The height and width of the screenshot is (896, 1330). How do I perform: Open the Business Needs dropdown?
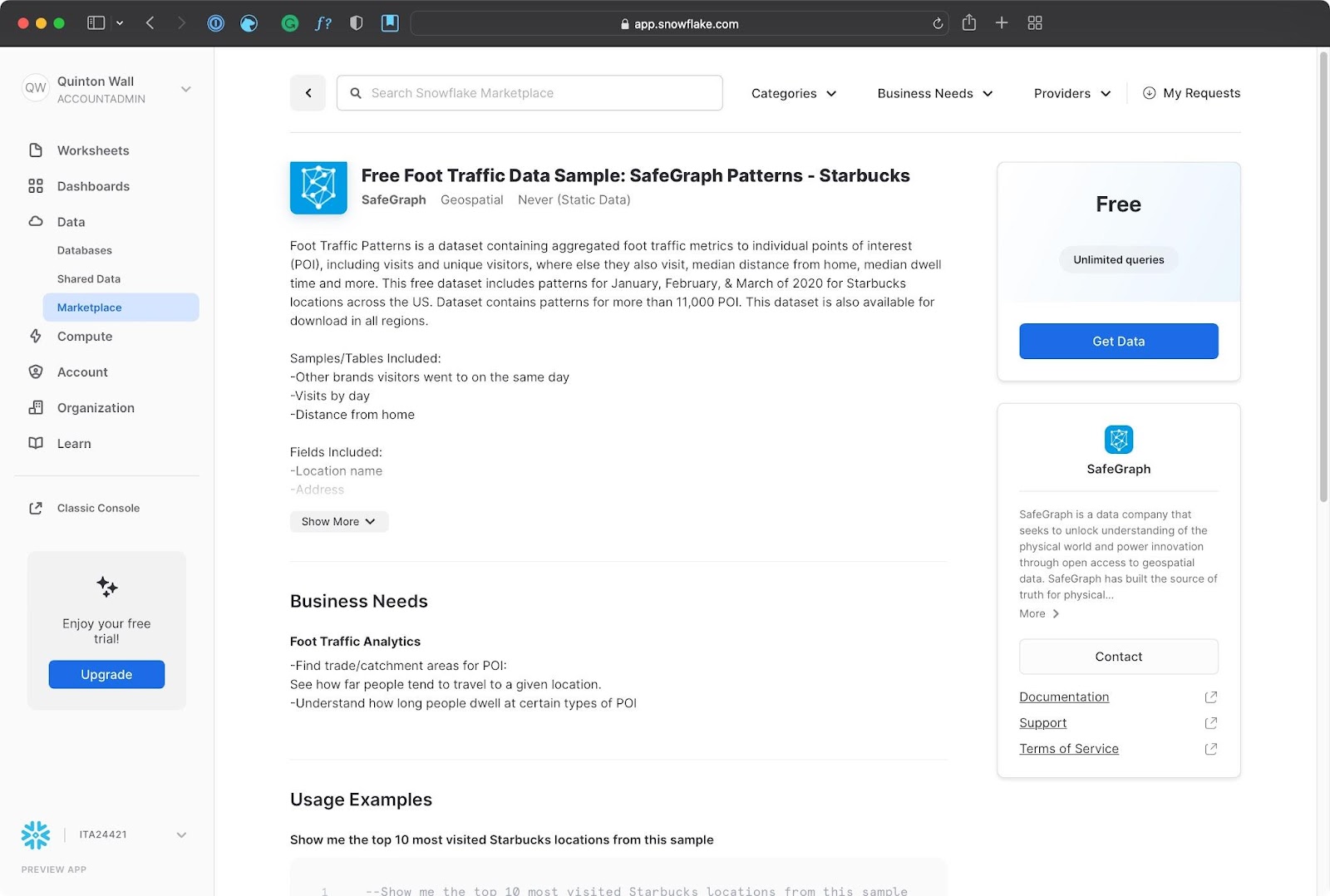[x=934, y=94]
